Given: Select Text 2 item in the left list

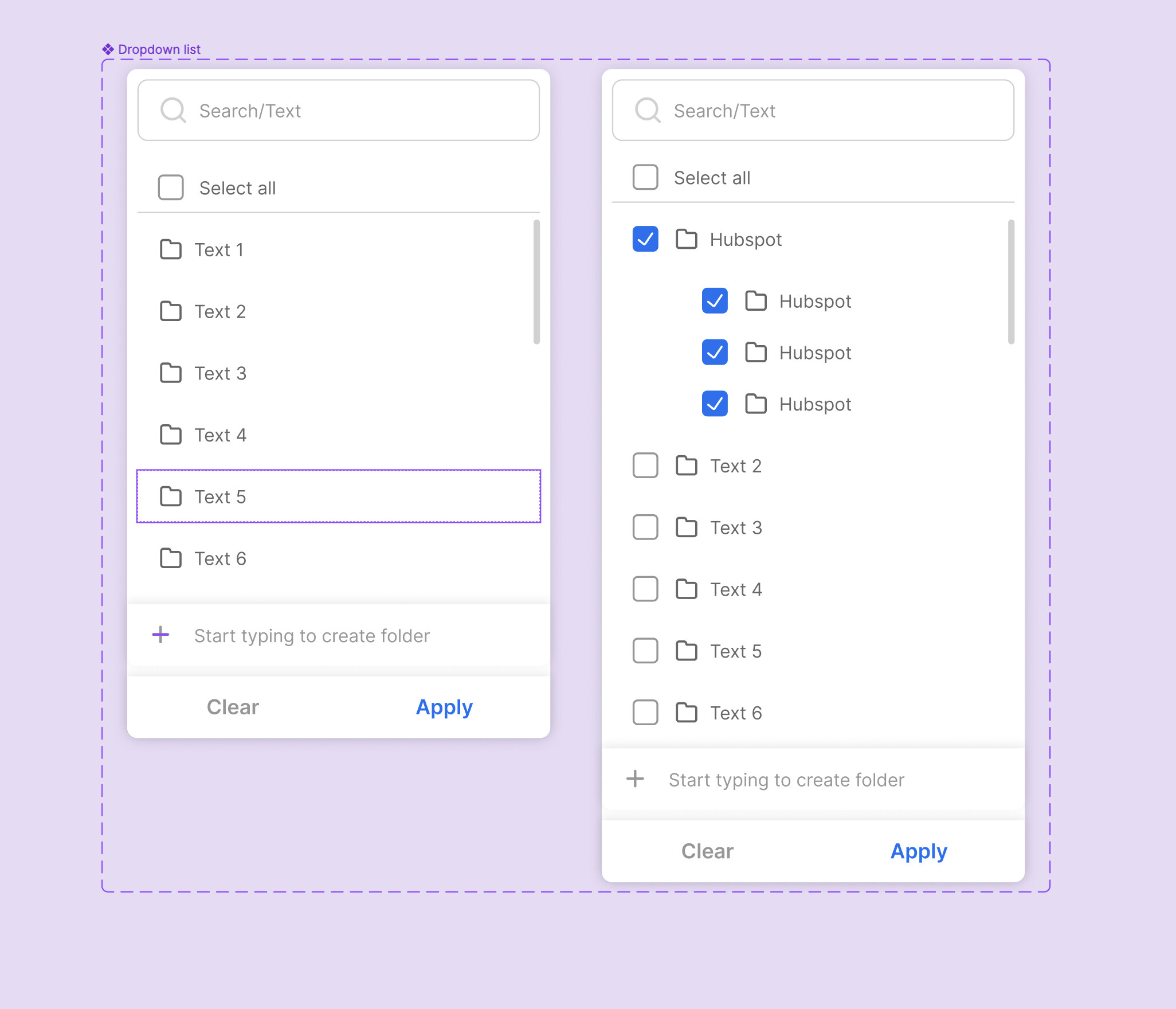Looking at the screenshot, I should pos(220,312).
